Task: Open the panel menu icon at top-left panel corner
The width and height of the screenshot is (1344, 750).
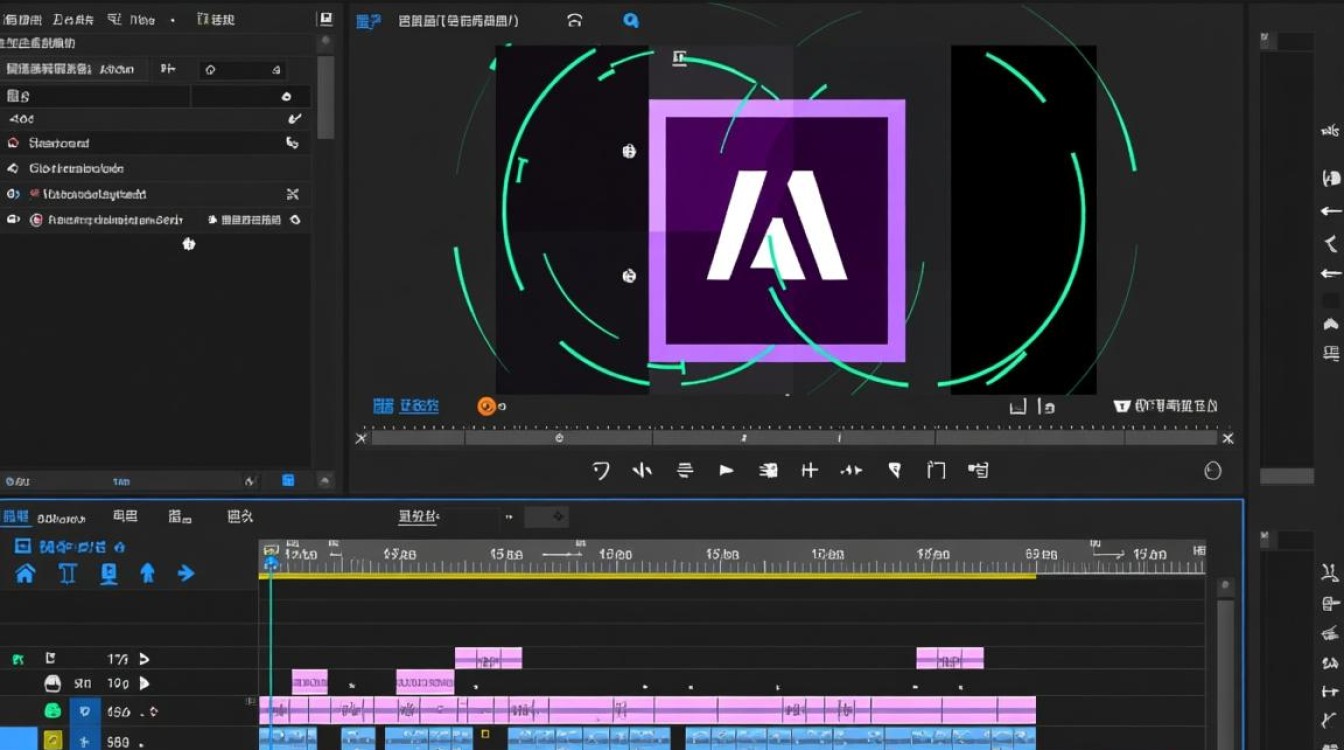Action: point(325,19)
